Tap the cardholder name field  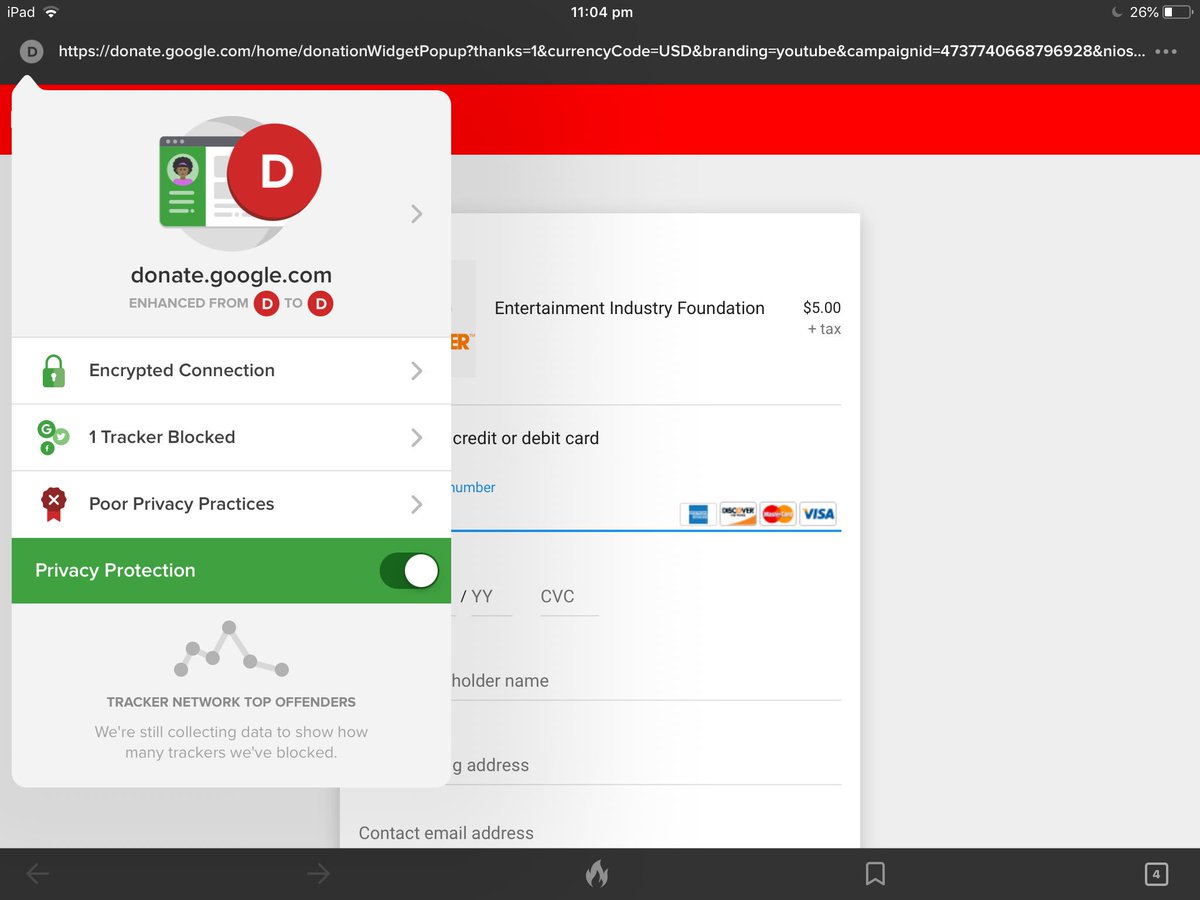(646, 681)
